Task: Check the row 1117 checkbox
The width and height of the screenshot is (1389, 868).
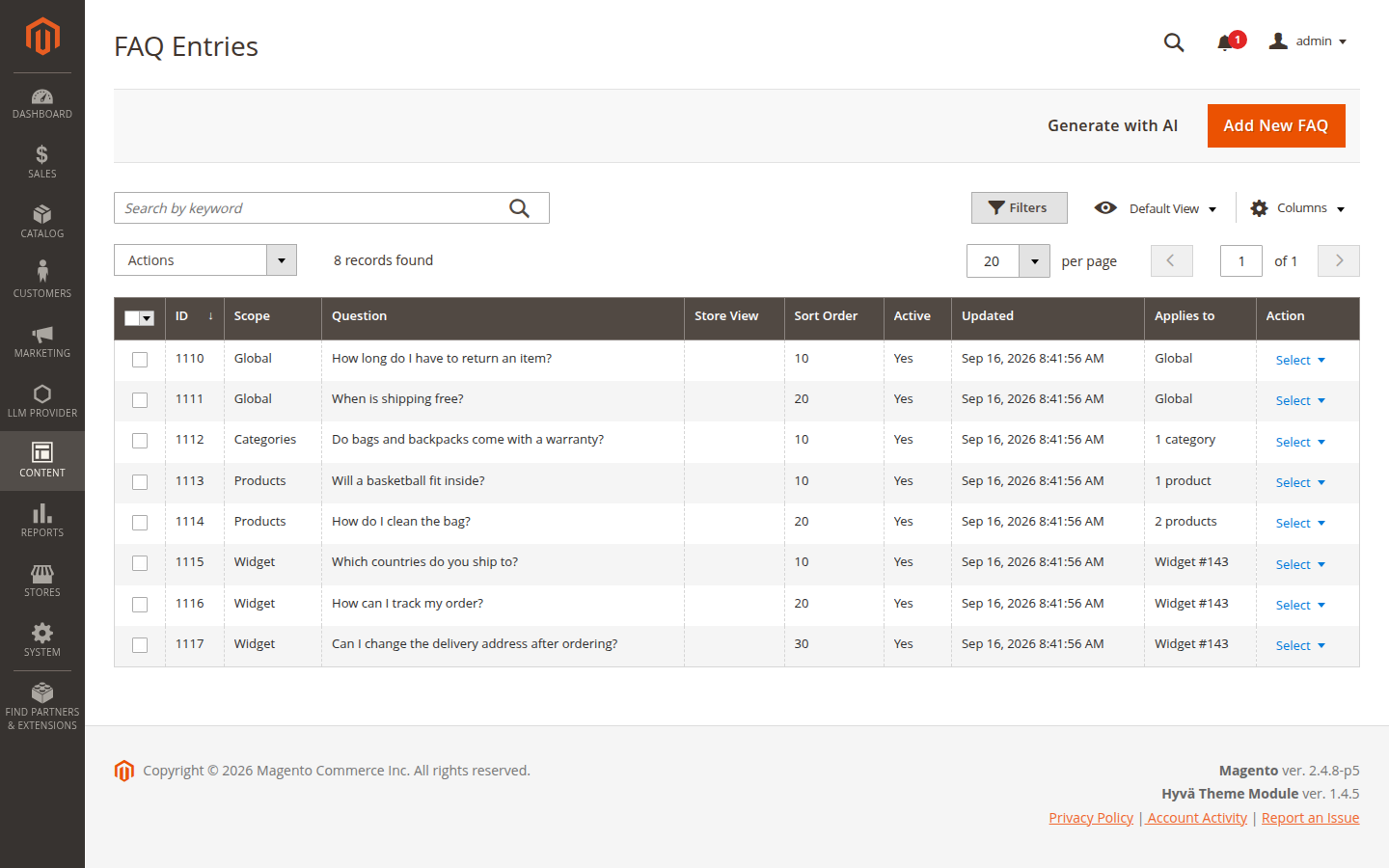Action: (x=140, y=645)
